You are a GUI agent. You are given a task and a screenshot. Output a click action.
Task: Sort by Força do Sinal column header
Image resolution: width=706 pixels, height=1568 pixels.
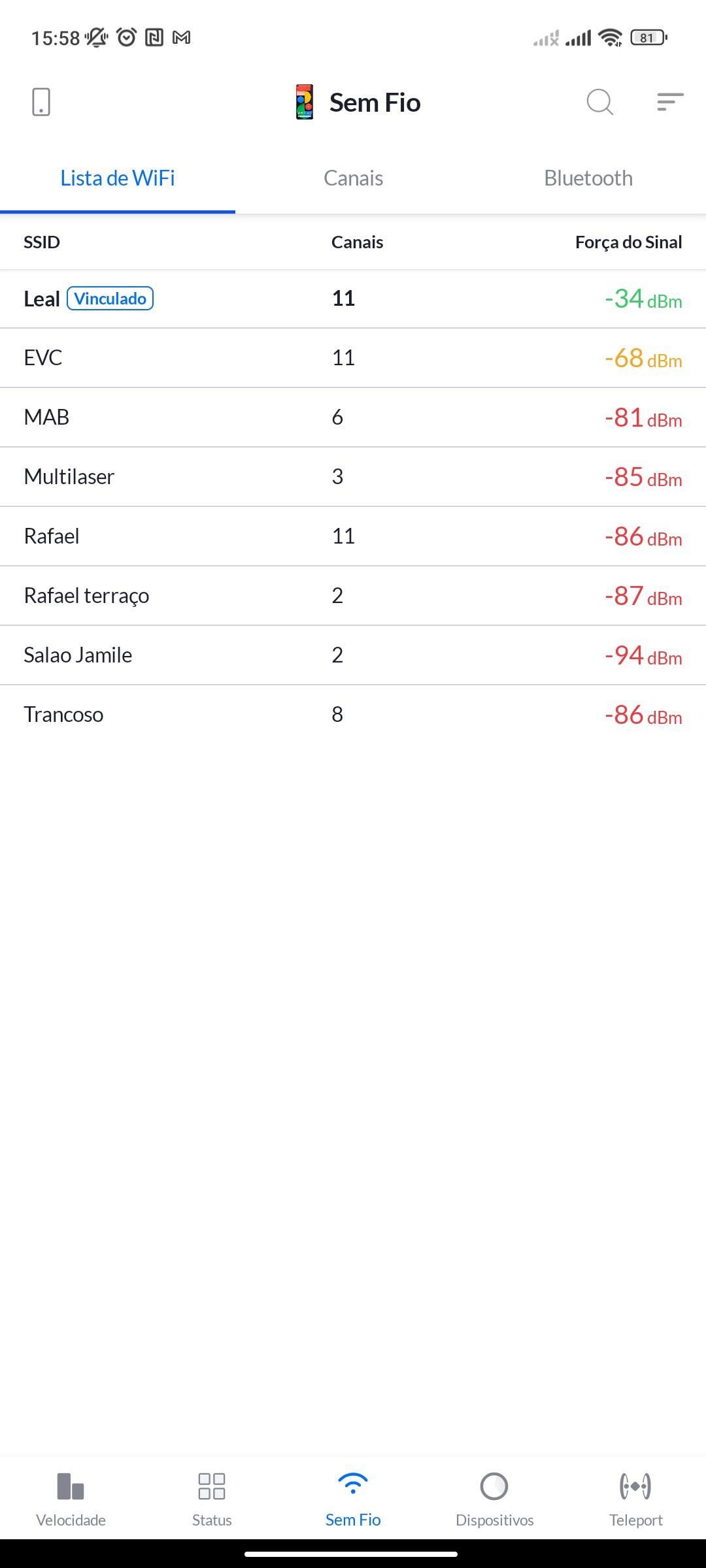click(x=628, y=242)
